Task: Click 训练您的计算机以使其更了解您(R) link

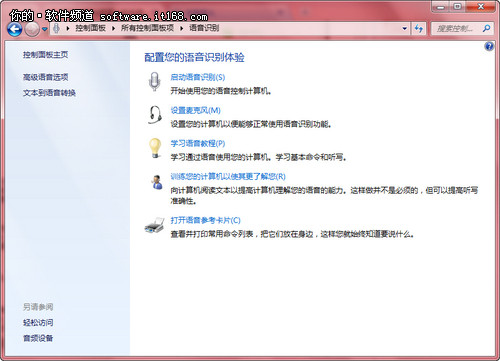Action: (228, 176)
